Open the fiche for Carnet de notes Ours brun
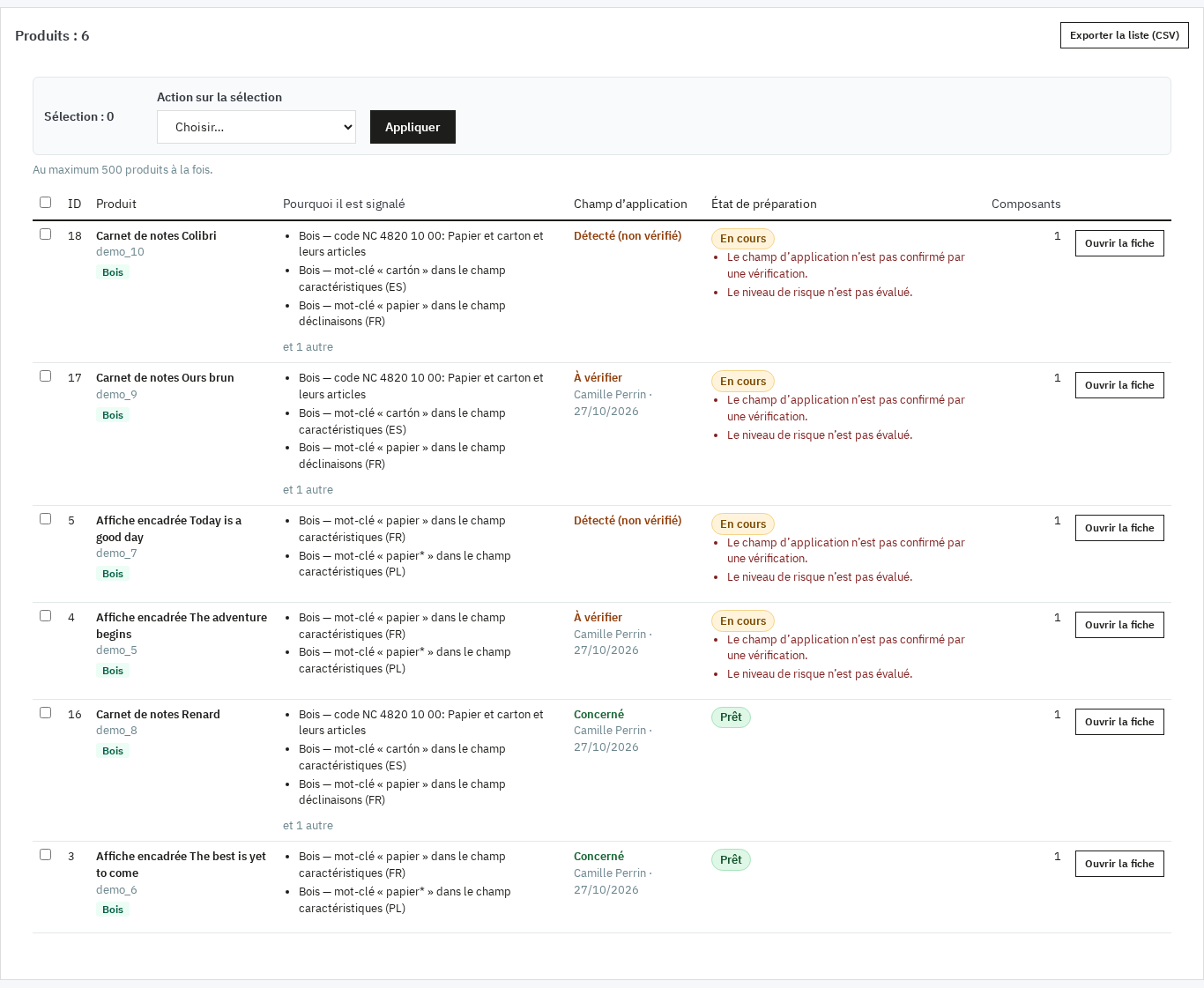 (x=1119, y=385)
